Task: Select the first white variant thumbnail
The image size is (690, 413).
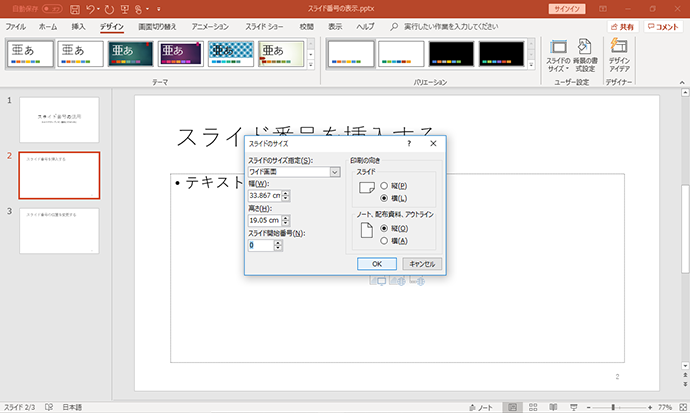Action: 351,54
